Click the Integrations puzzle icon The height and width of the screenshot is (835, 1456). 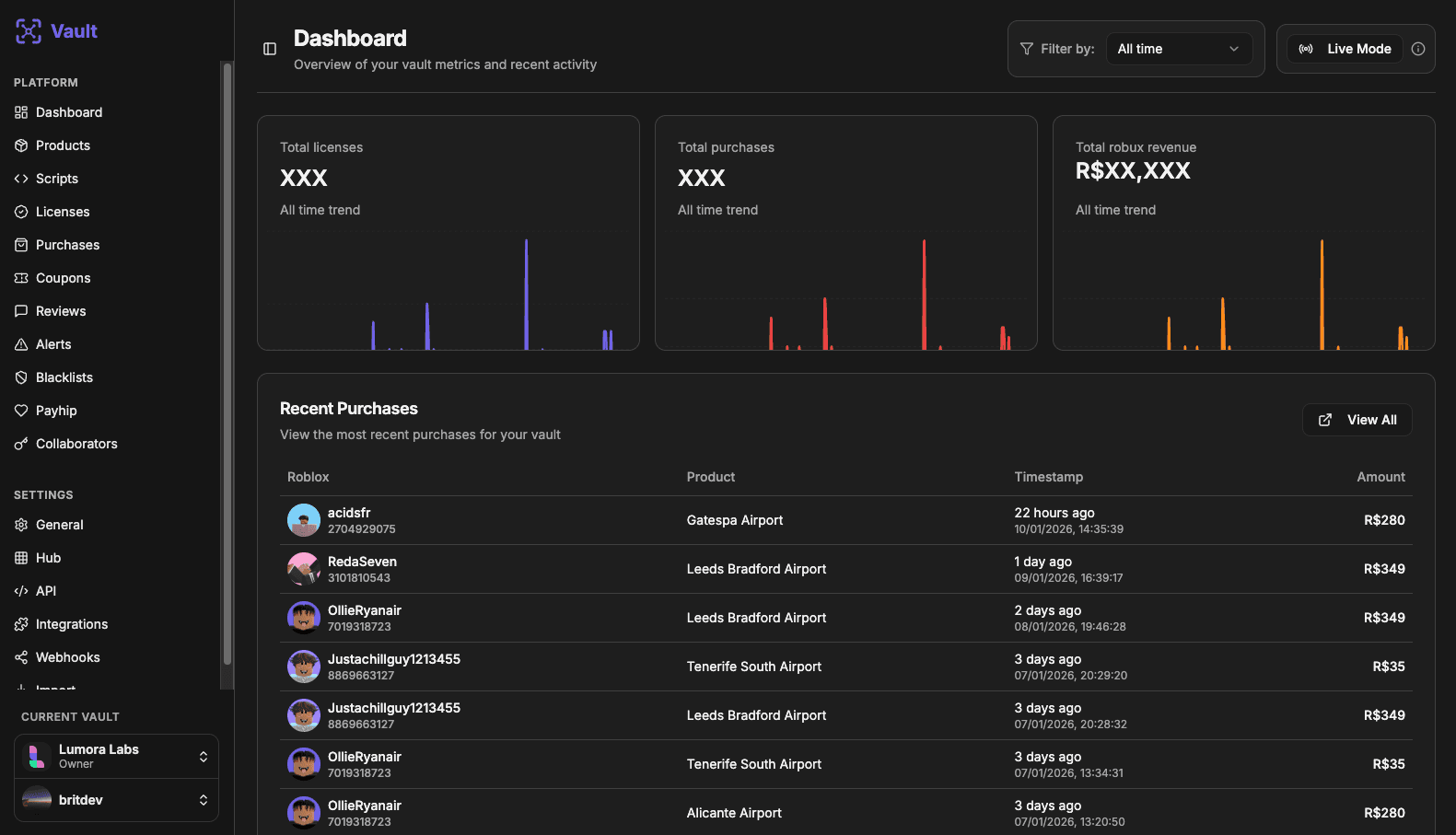pos(21,624)
